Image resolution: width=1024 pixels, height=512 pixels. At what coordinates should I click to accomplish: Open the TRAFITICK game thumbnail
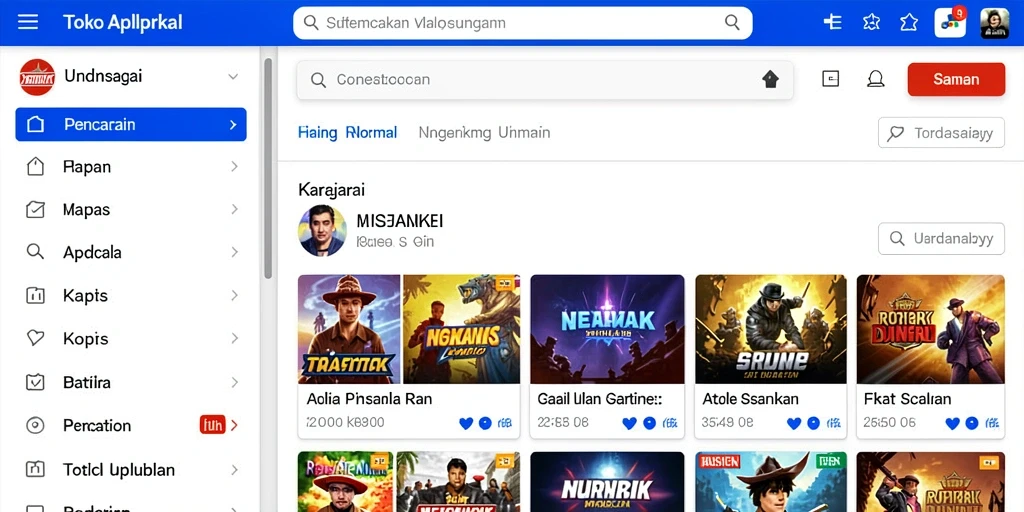349,329
